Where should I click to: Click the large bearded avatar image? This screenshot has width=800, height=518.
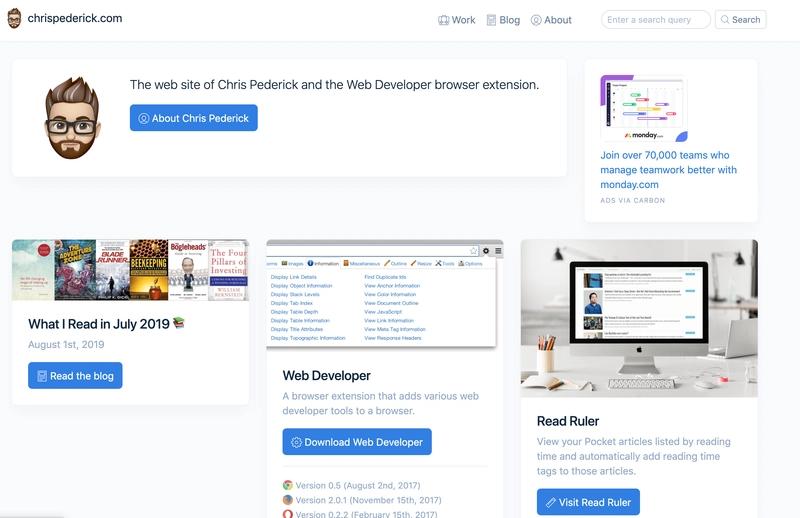[71, 118]
